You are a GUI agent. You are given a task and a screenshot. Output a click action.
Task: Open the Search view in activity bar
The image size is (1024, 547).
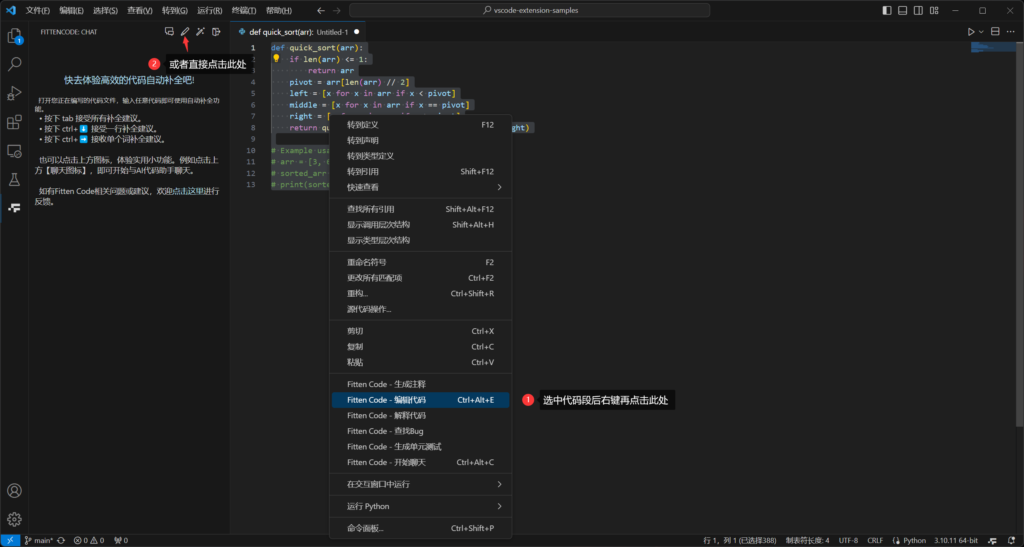14,64
